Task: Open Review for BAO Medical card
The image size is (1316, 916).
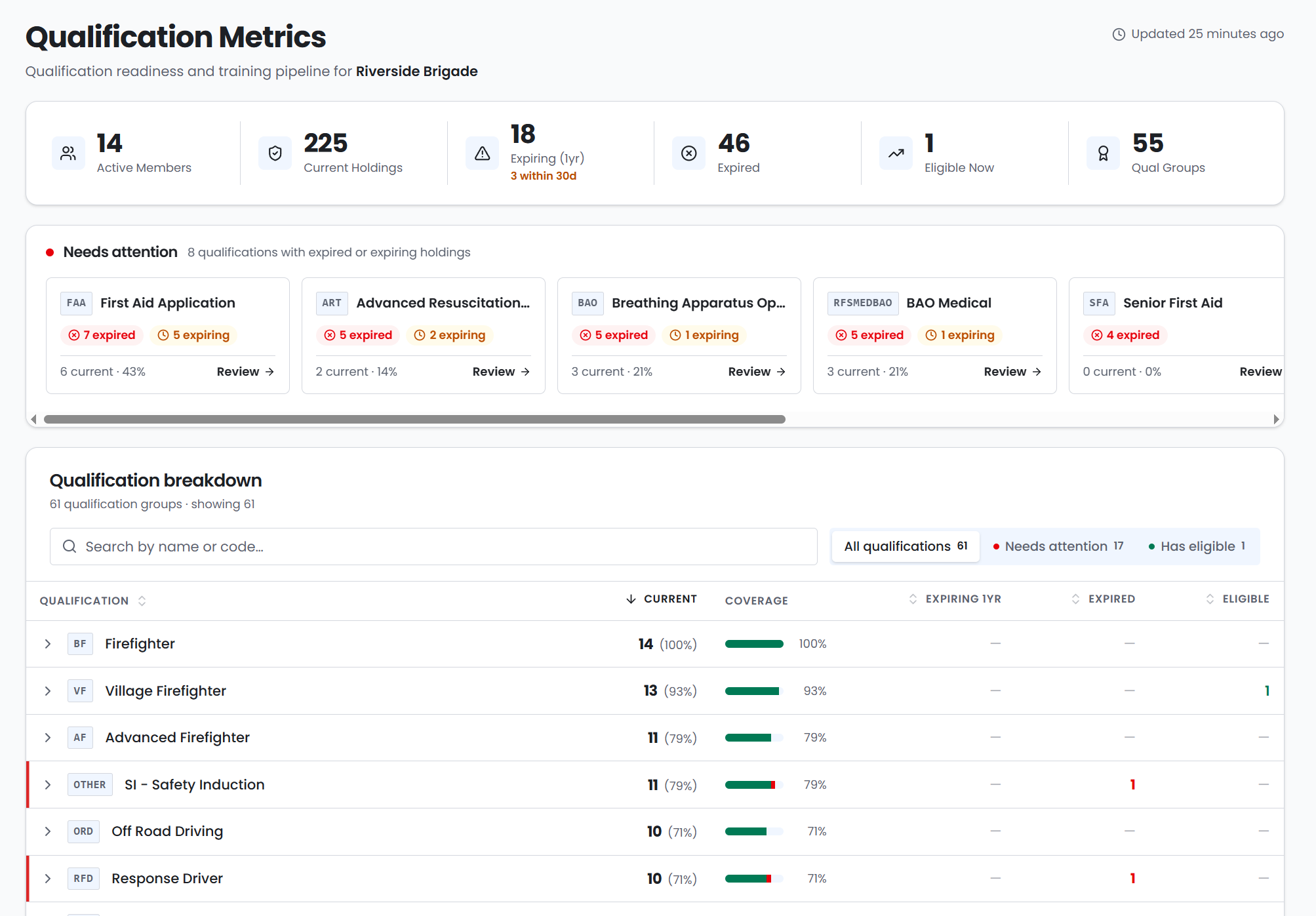Action: click(x=1012, y=372)
